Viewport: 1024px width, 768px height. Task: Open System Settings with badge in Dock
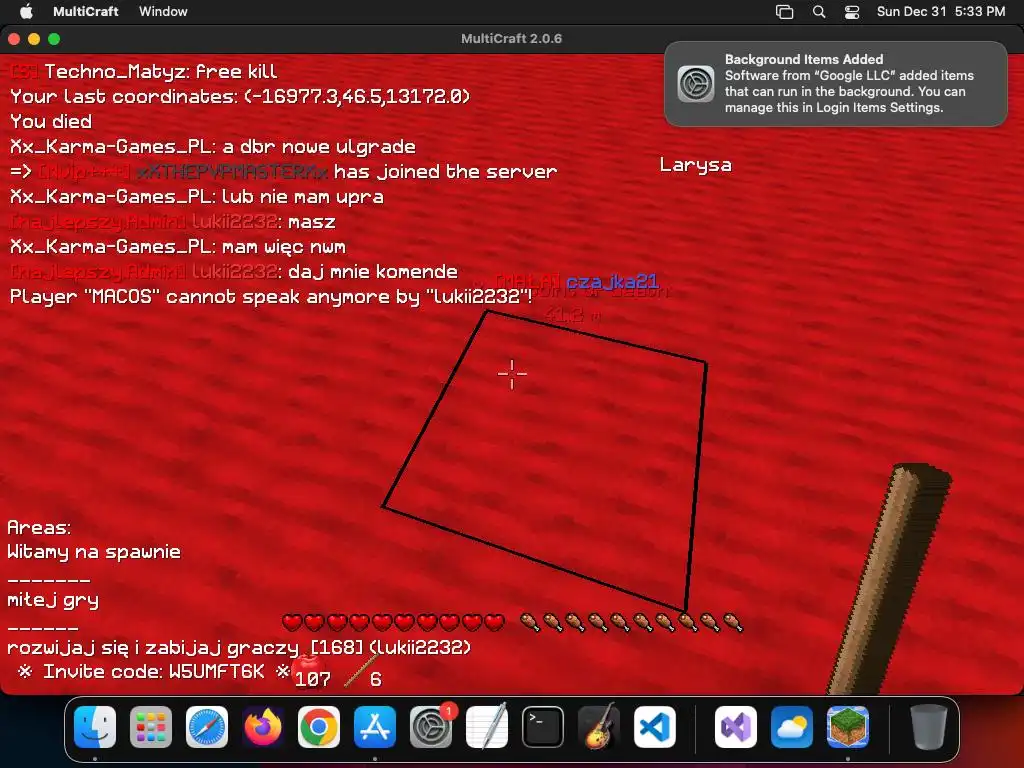(431, 727)
